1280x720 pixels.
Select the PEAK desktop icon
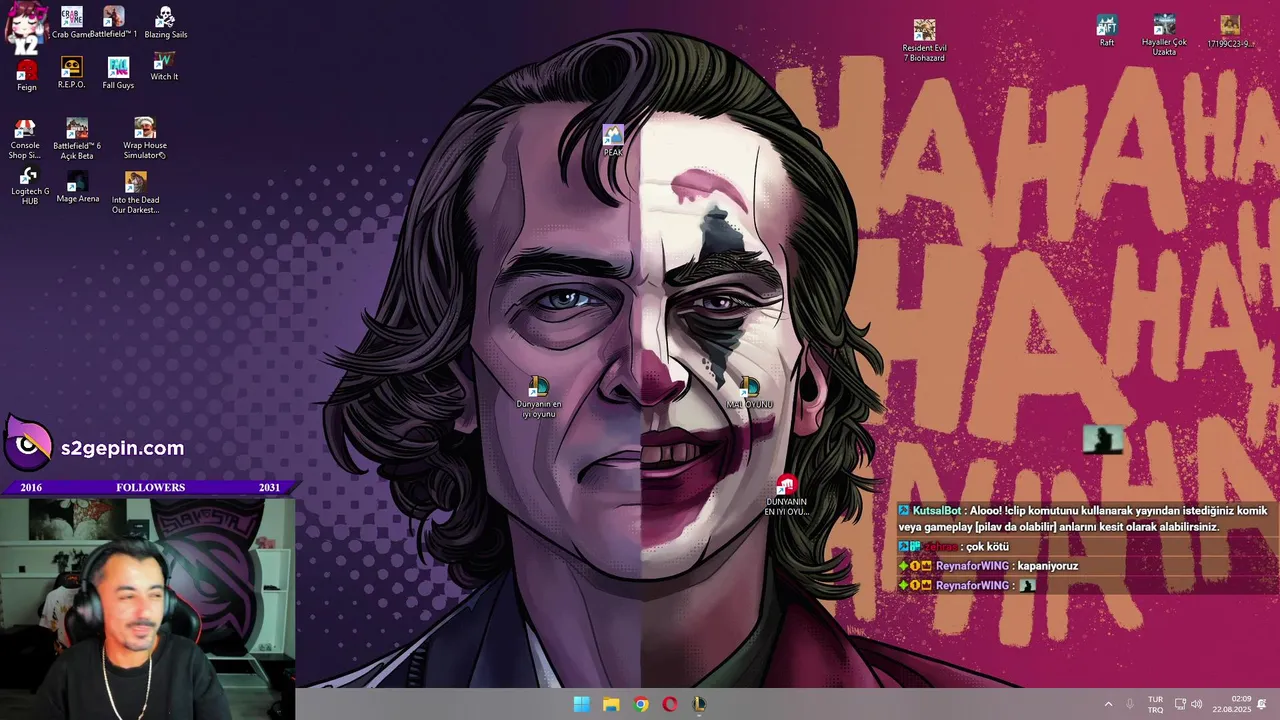click(x=613, y=140)
